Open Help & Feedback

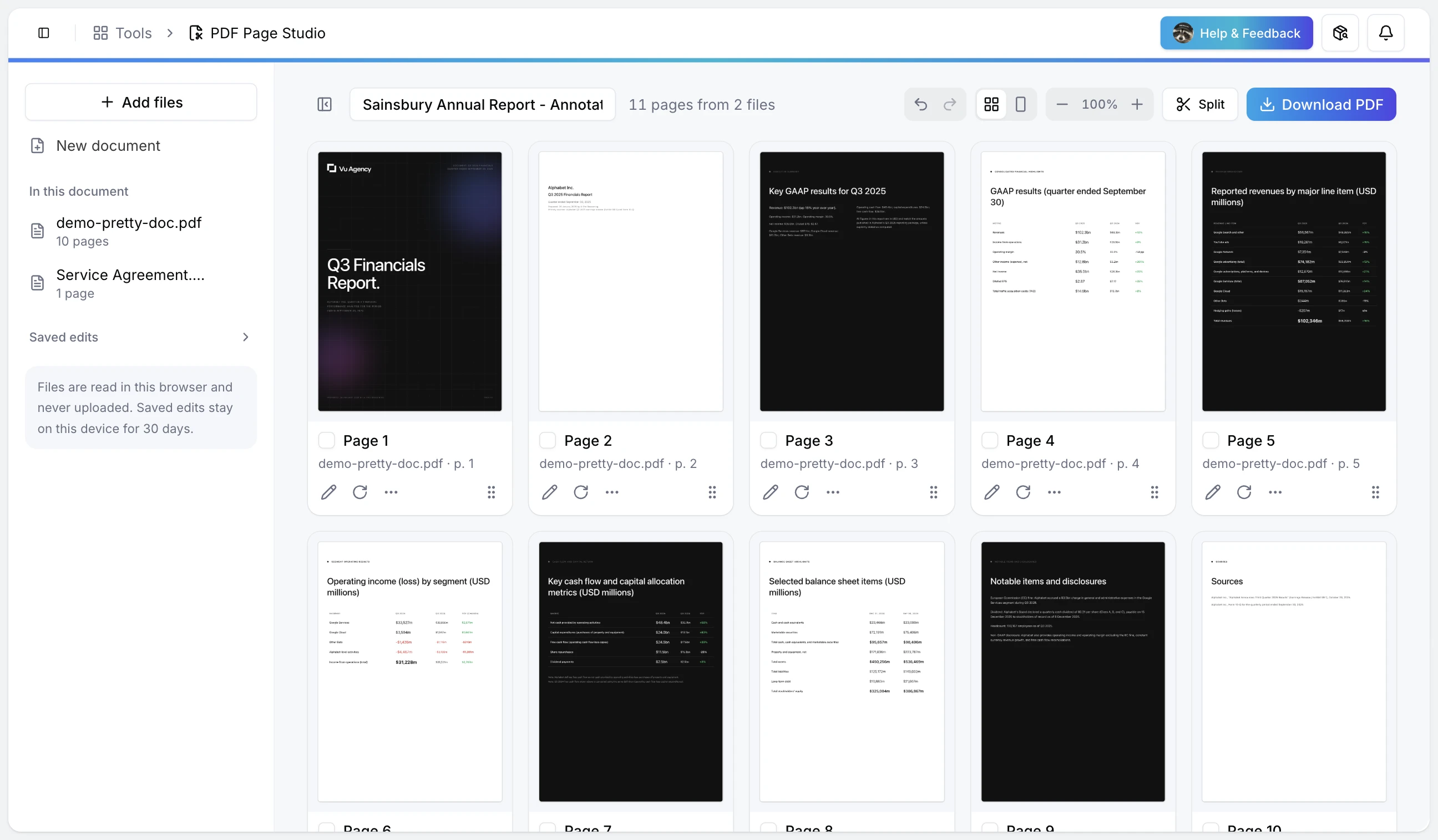[1236, 33]
